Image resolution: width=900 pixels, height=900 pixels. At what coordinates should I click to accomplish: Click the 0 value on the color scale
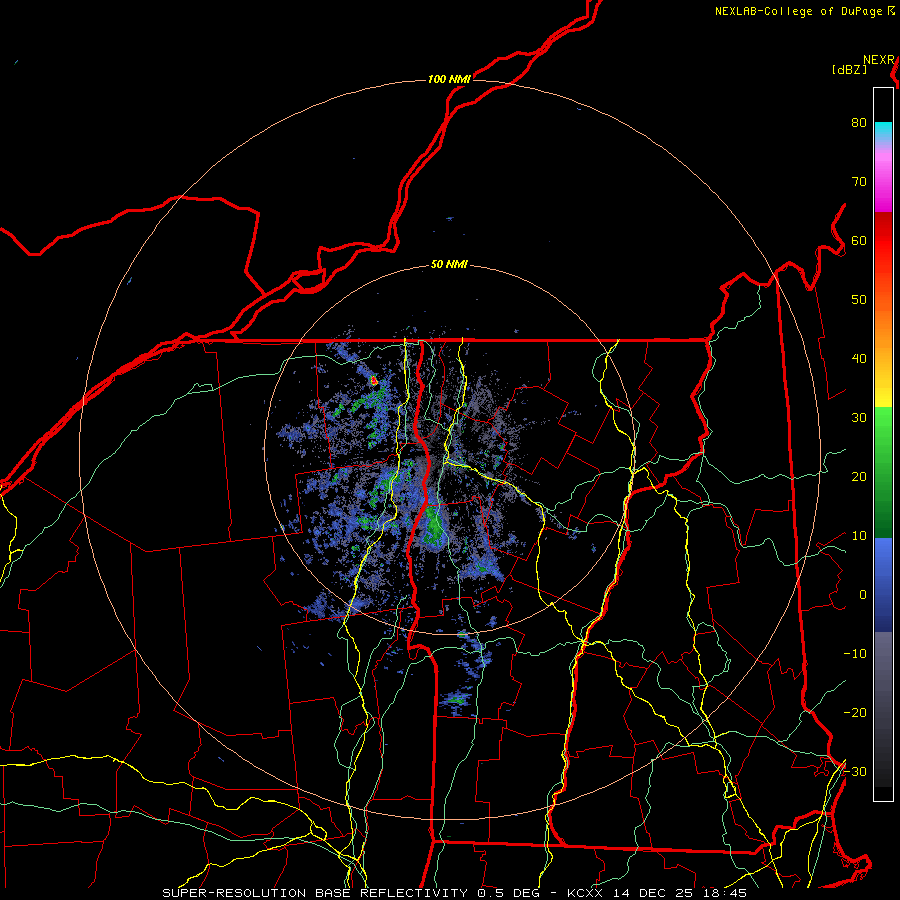(863, 595)
